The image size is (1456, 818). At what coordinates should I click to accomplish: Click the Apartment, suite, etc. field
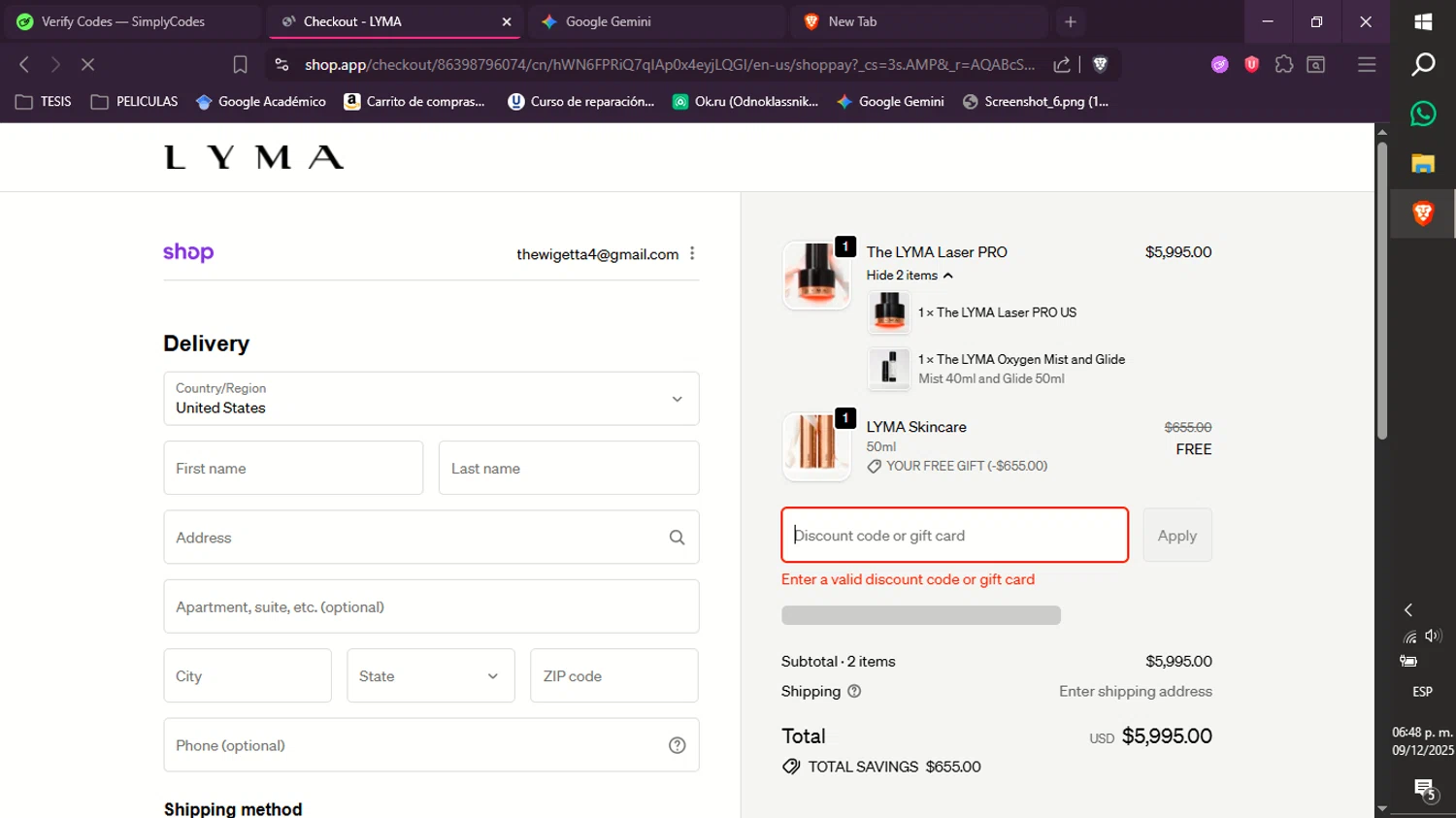tap(431, 606)
